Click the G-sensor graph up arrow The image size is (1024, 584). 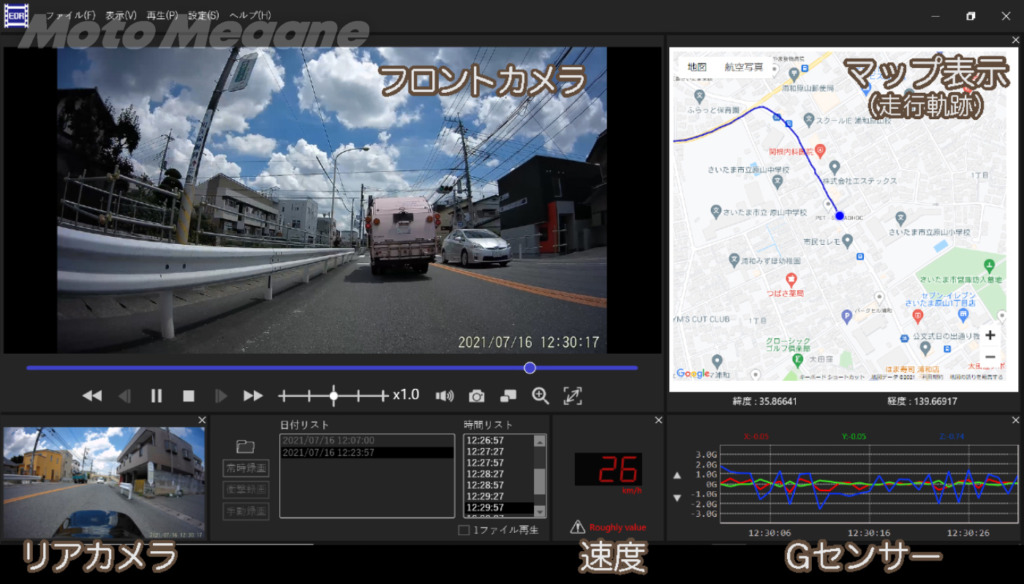pos(677,476)
